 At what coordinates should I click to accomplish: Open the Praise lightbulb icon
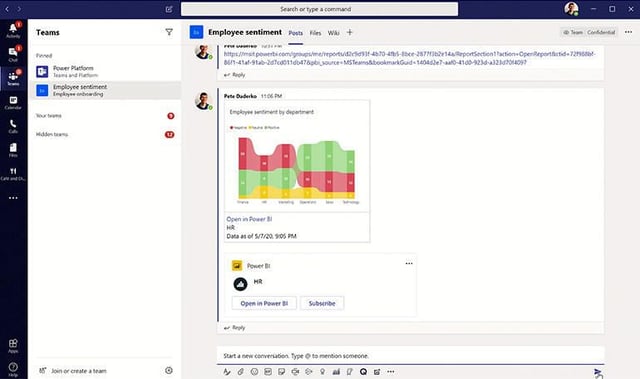[x=322, y=372]
